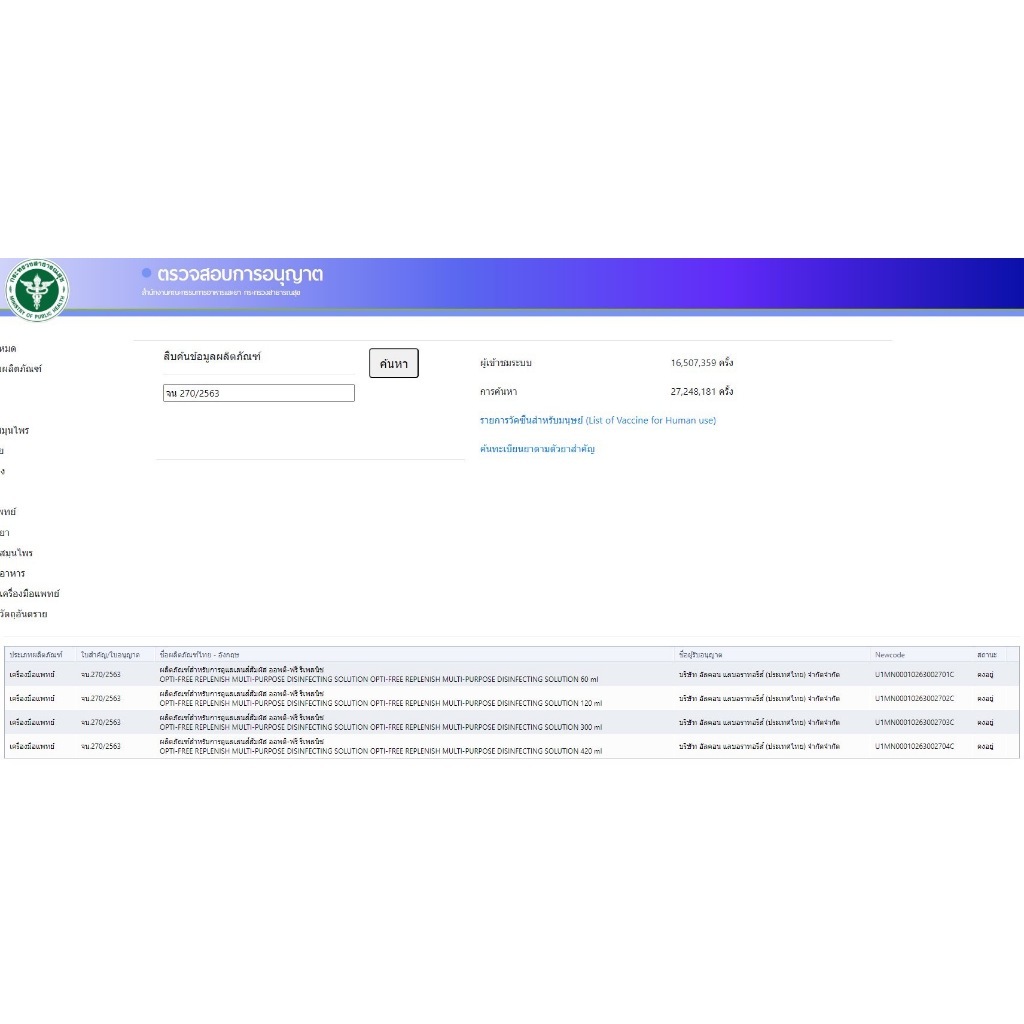1024x1024 pixels.
Task: Open the OPTI-FREE REPLENISH 300 ml product row
Action: click(x=512, y=722)
